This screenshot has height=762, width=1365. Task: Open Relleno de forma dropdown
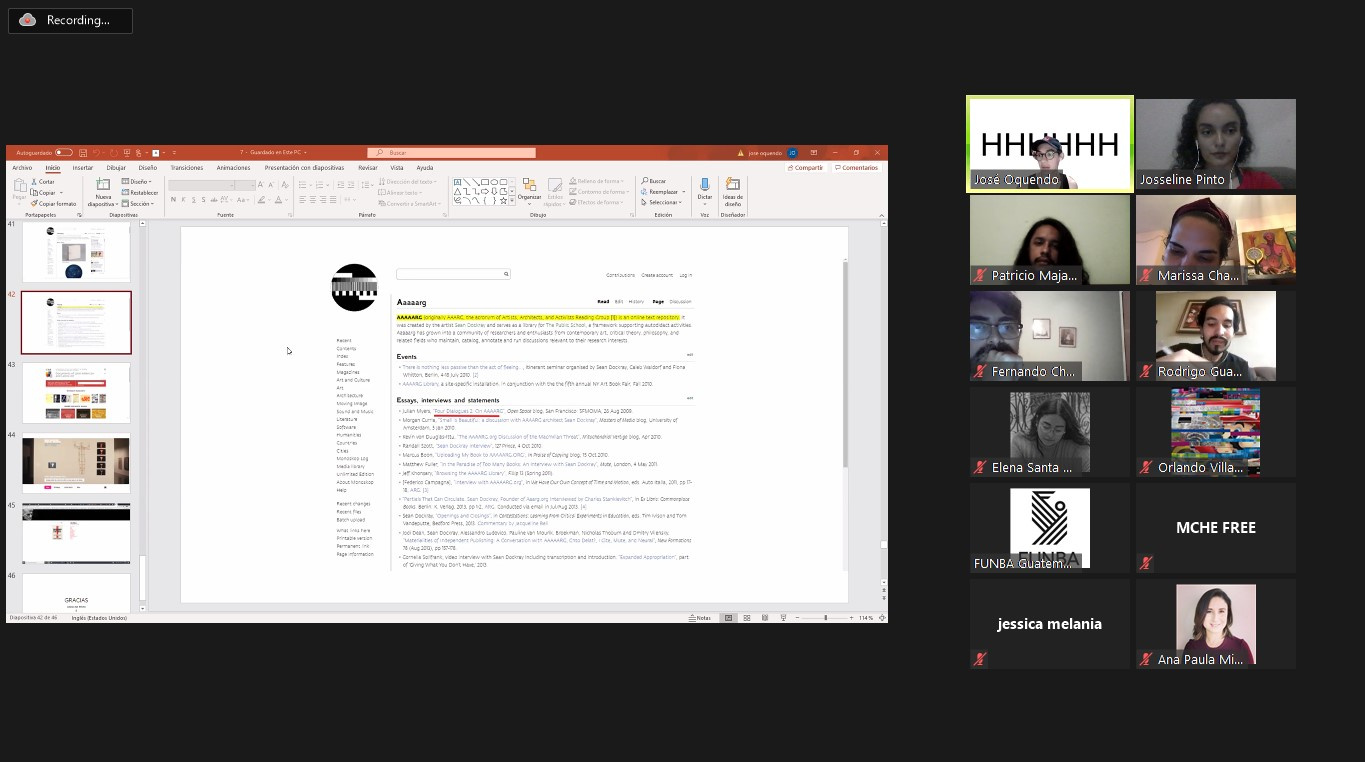[597, 181]
